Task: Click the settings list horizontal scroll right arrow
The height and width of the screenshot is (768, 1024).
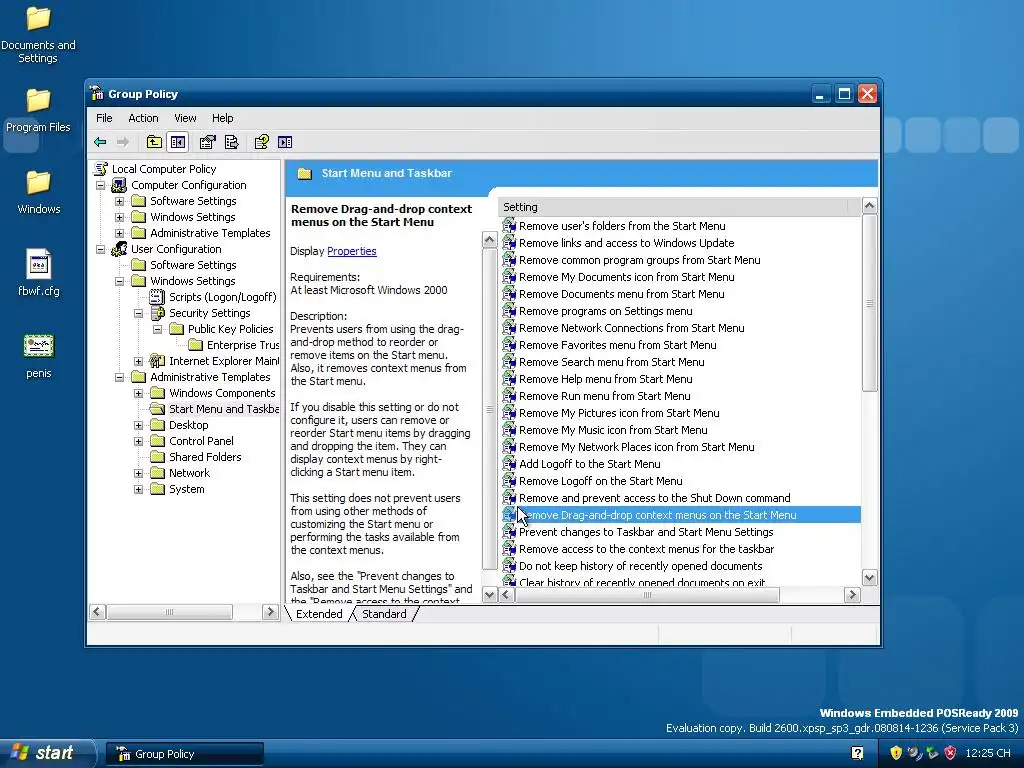Action: pyautogui.click(x=852, y=595)
